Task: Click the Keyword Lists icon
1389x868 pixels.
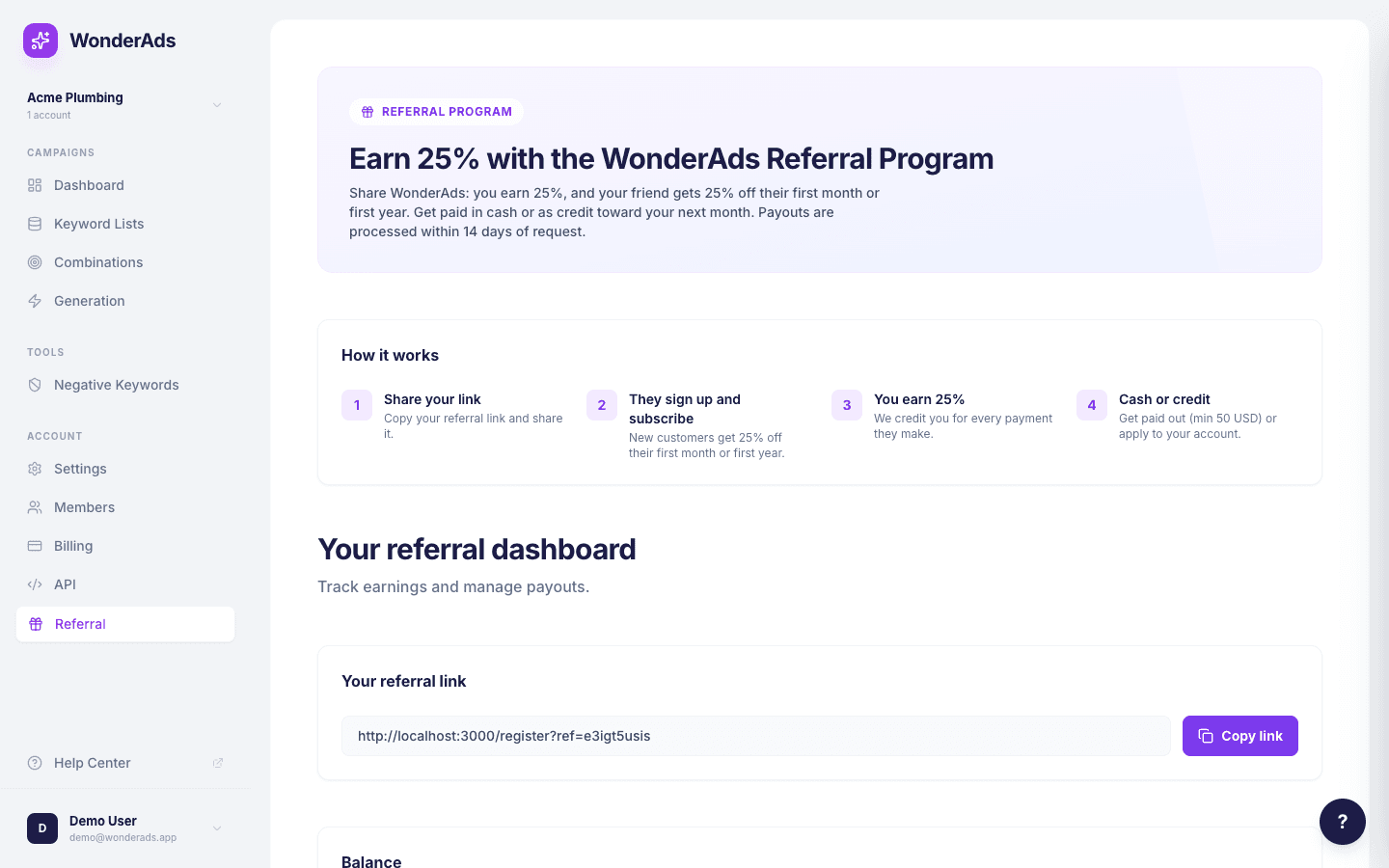Action: pos(34,224)
